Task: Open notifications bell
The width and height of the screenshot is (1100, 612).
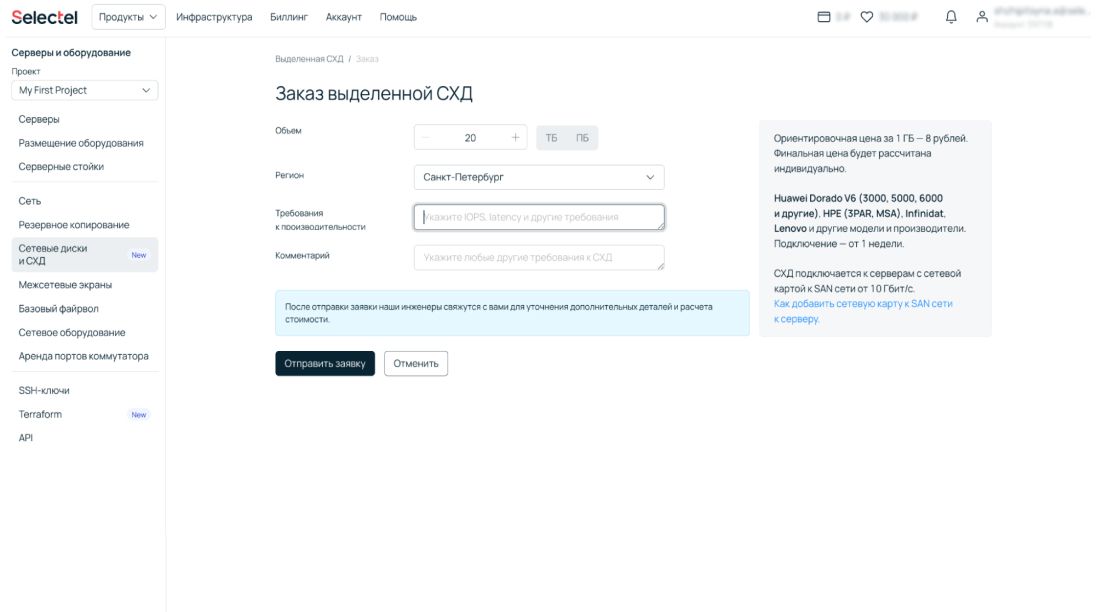Action: [951, 17]
